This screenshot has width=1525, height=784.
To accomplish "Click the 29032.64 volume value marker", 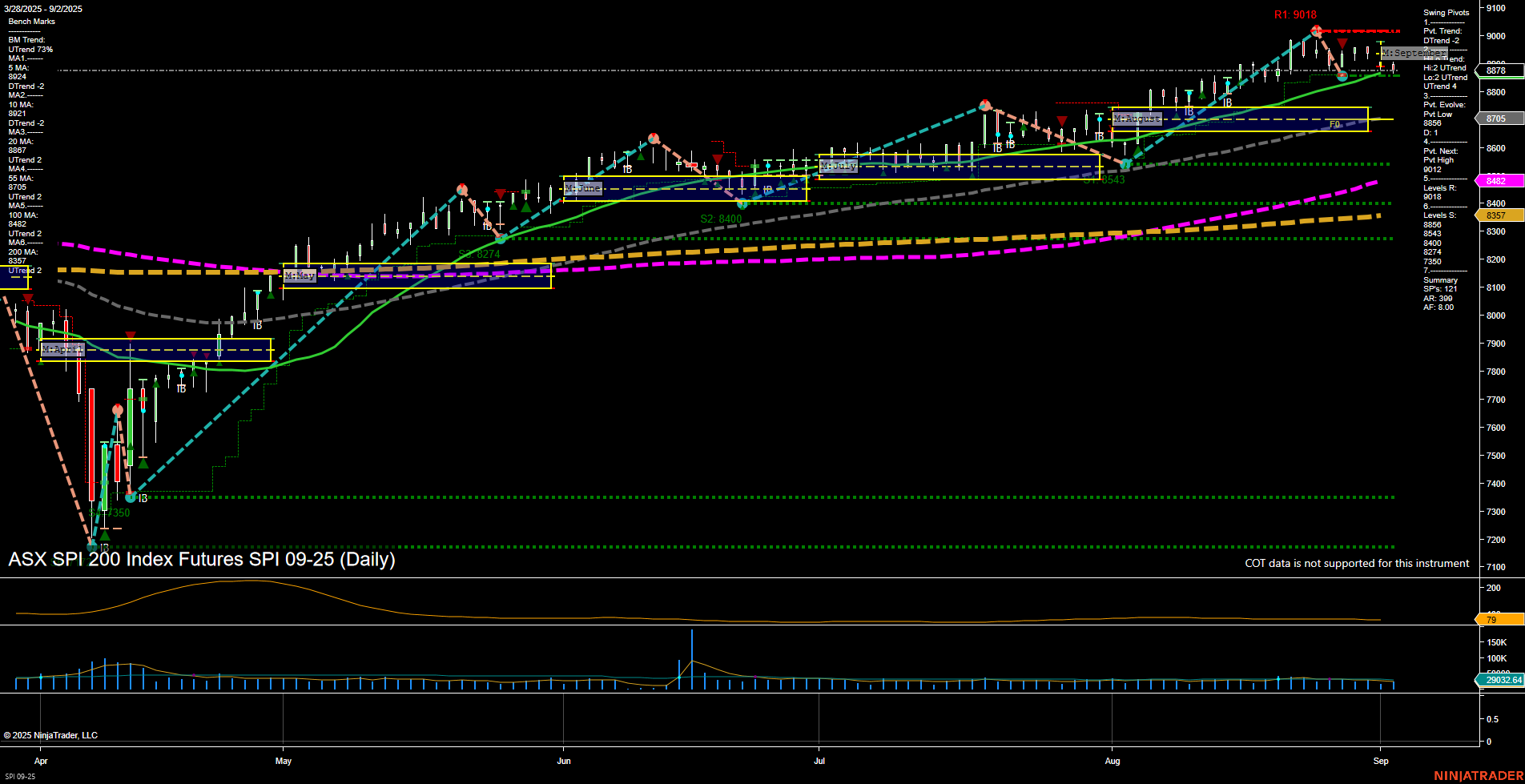I will [1504, 680].
